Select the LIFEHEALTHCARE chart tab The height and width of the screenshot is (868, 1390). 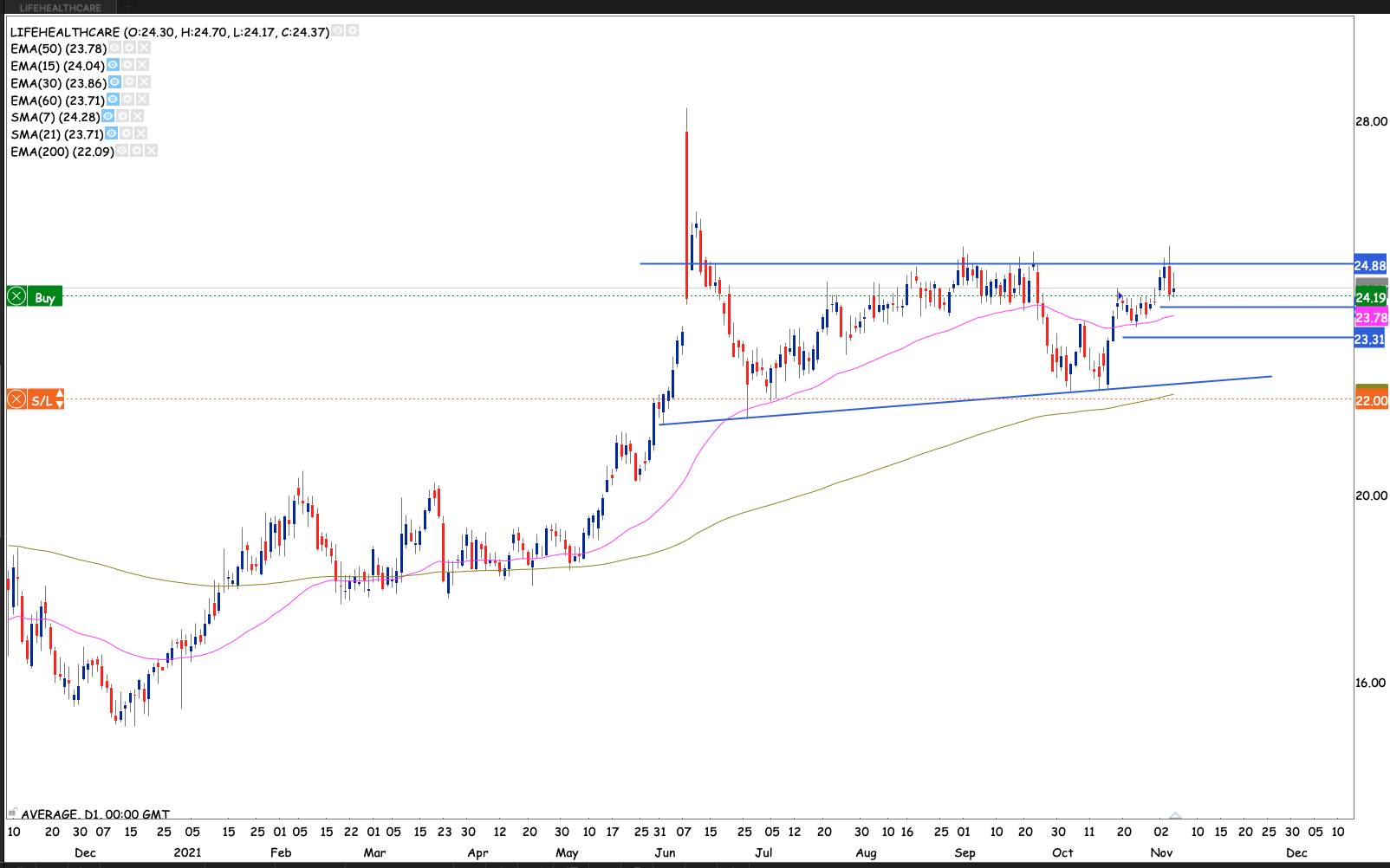point(61,8)
